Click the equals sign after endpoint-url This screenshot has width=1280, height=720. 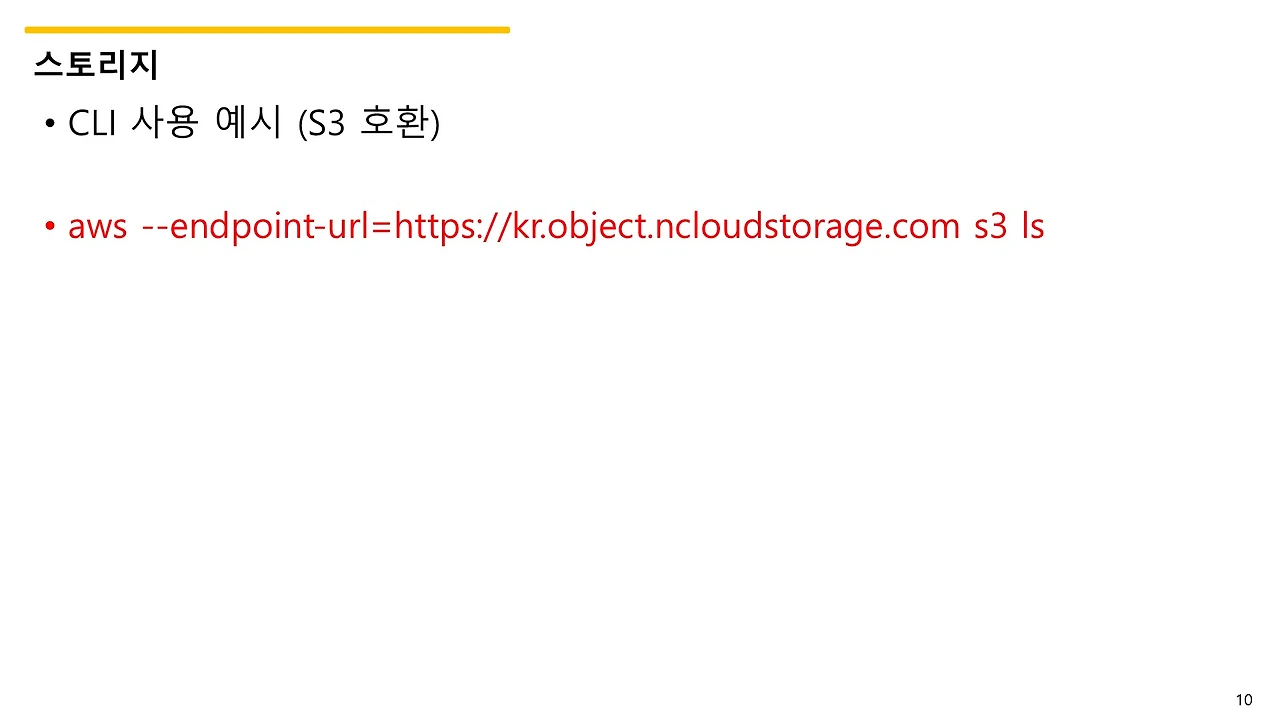click(x=385, y=228)
